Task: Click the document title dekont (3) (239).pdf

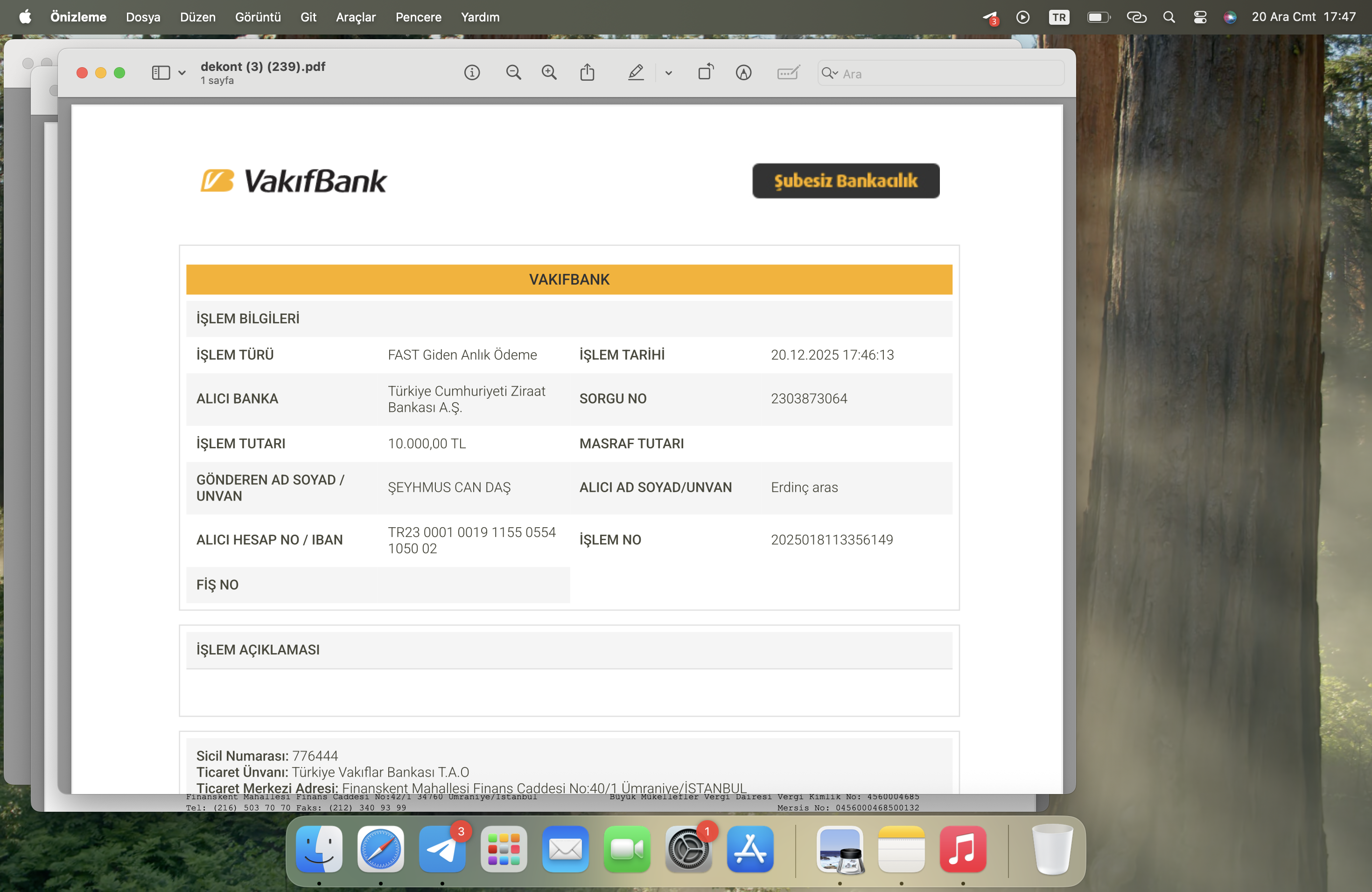Action: pos(263,66)
